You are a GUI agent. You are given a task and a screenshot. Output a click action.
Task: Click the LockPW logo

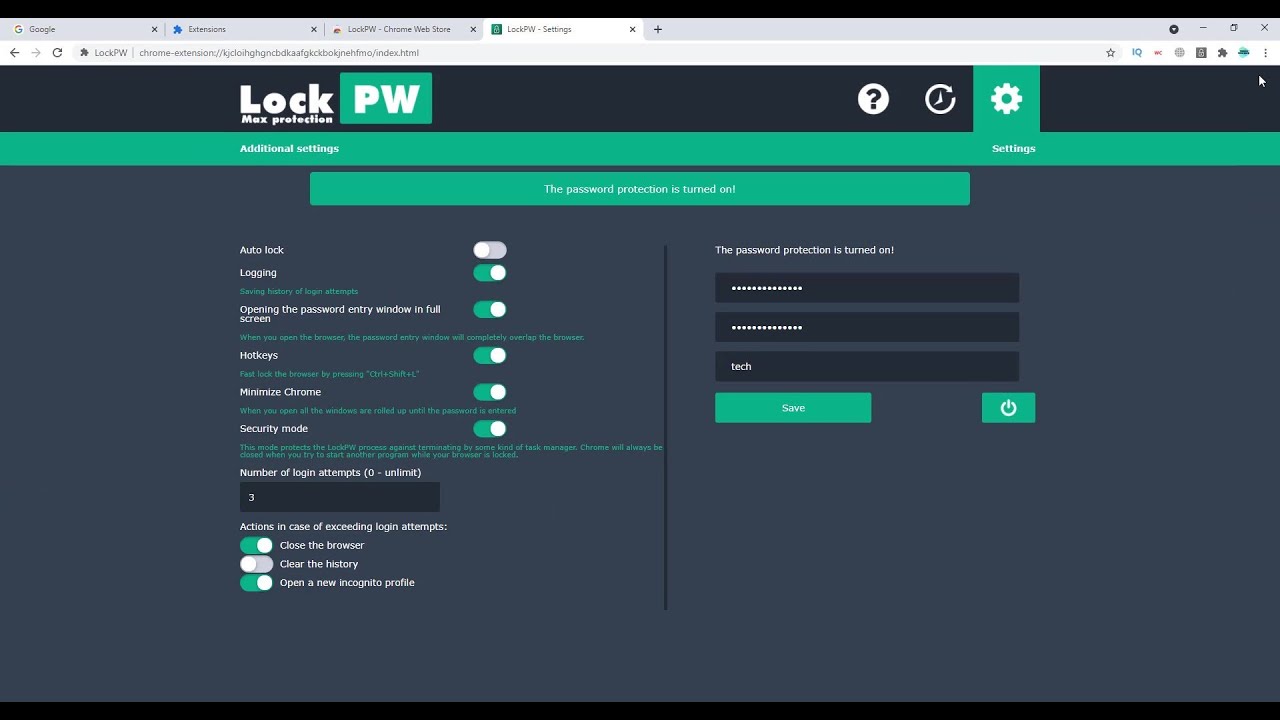(336, 99)
